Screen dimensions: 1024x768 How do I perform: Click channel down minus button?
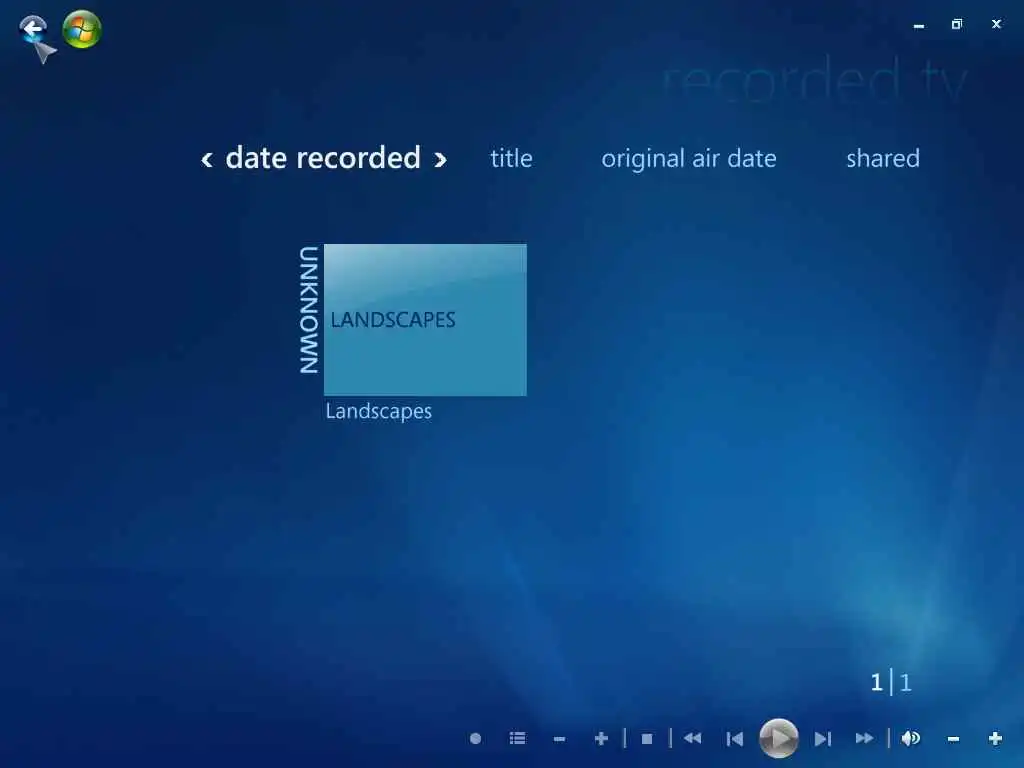click(559, 739)
